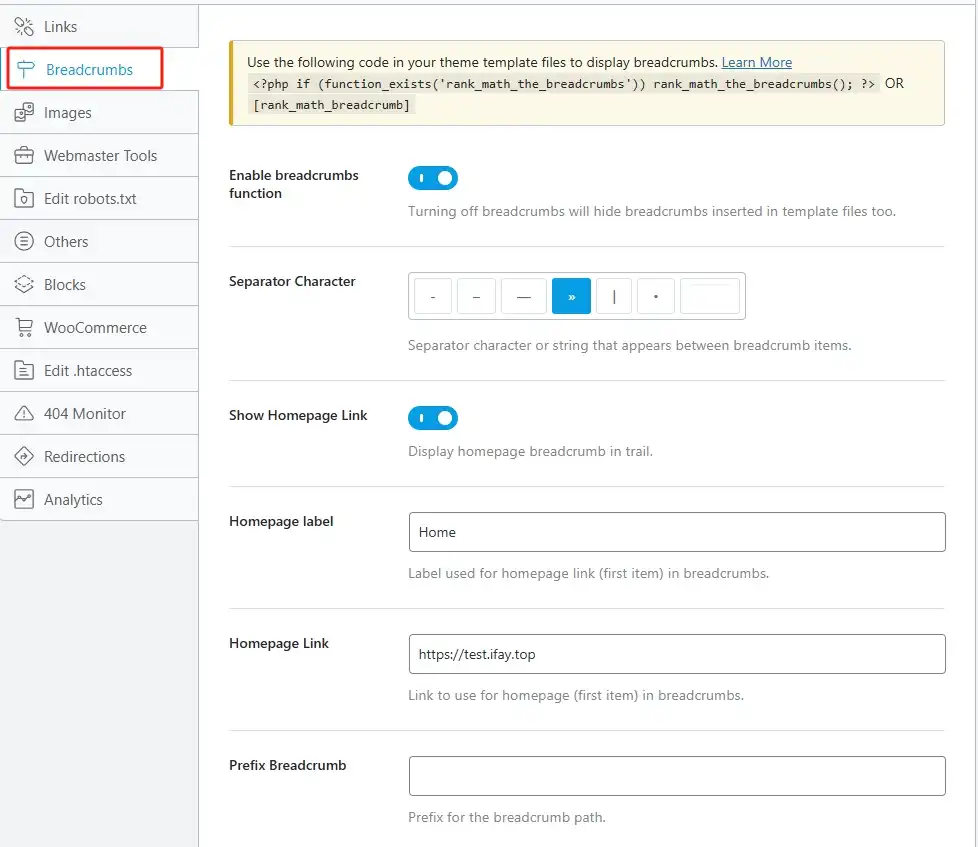This screenshot has height=847, width=978.
Task: Click the Homepage label text field
Action: click(x=677, y=532)
